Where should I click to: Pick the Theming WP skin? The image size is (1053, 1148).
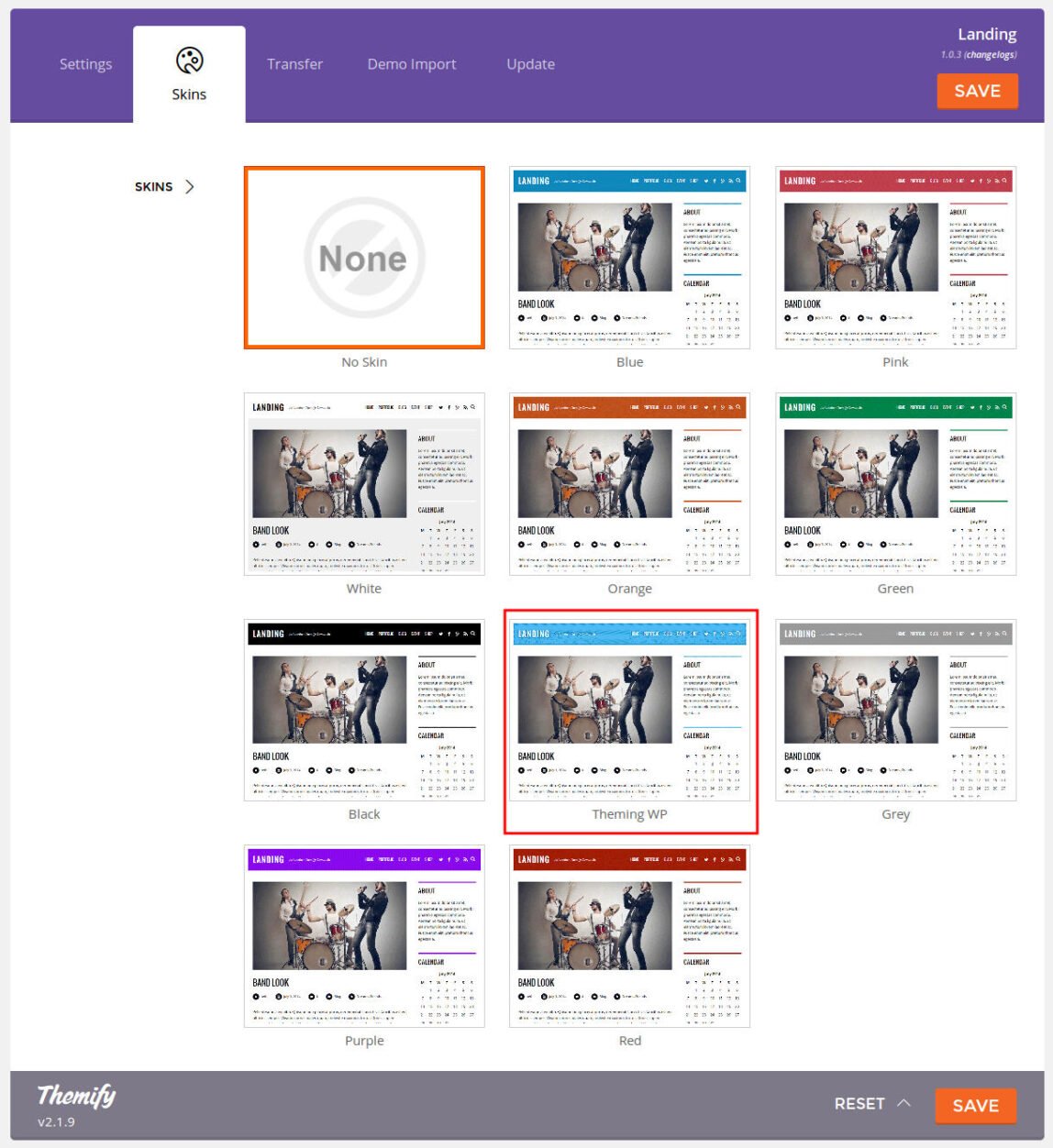(629, 710)
